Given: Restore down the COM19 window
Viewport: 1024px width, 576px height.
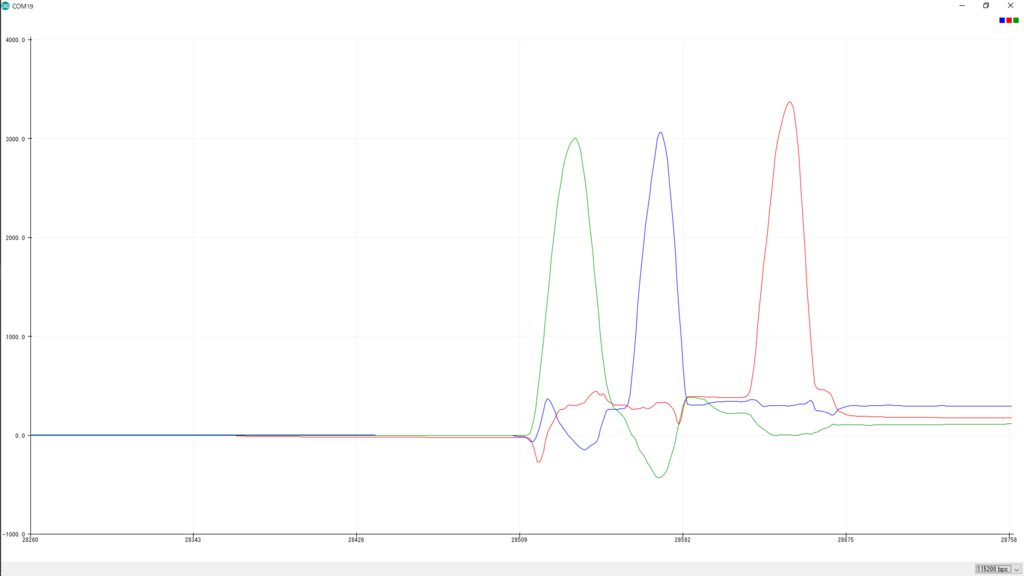Looking at the screenshot, I should pos(986,5).
